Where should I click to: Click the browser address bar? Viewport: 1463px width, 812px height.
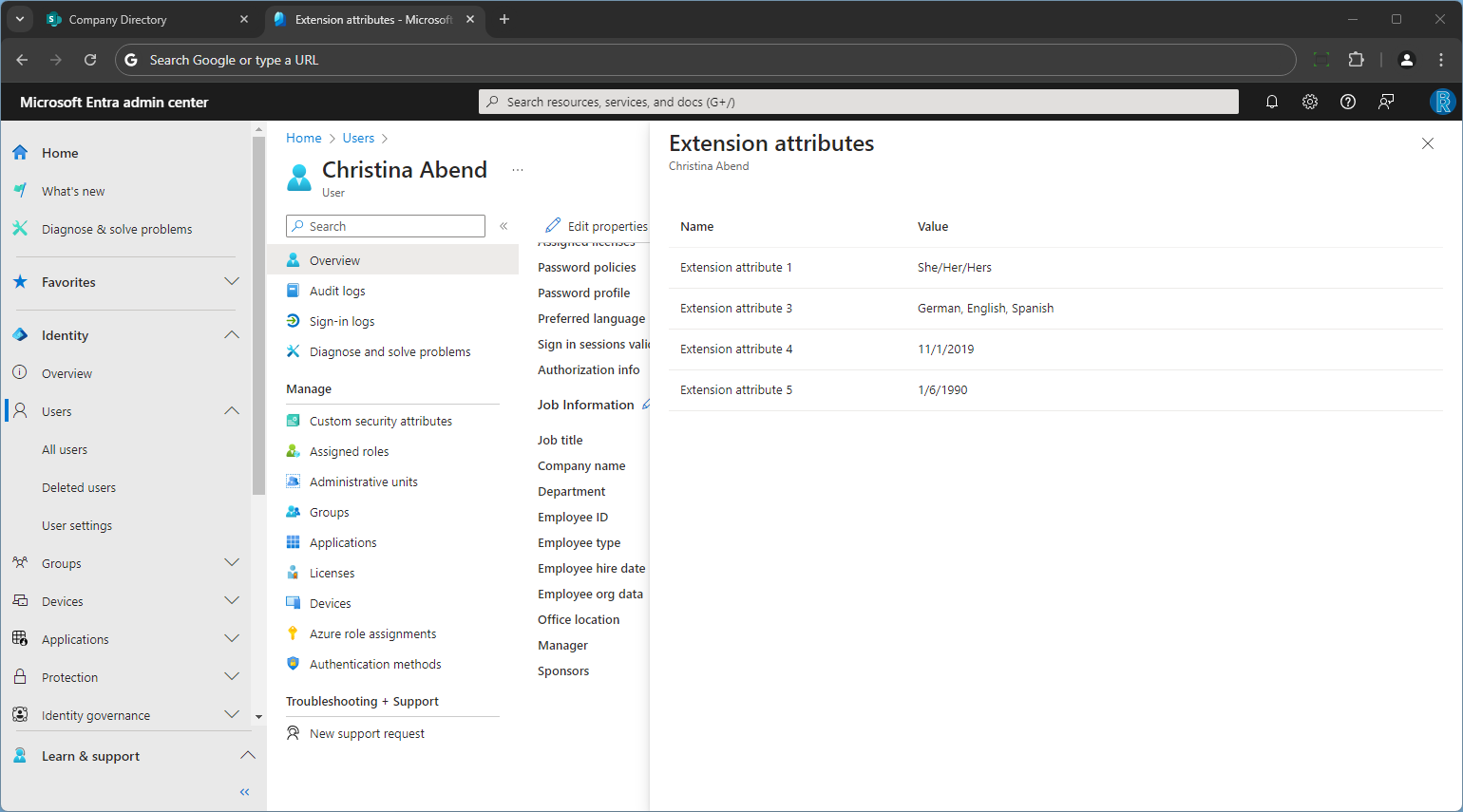pyautogui.click(x=705, y=60)
